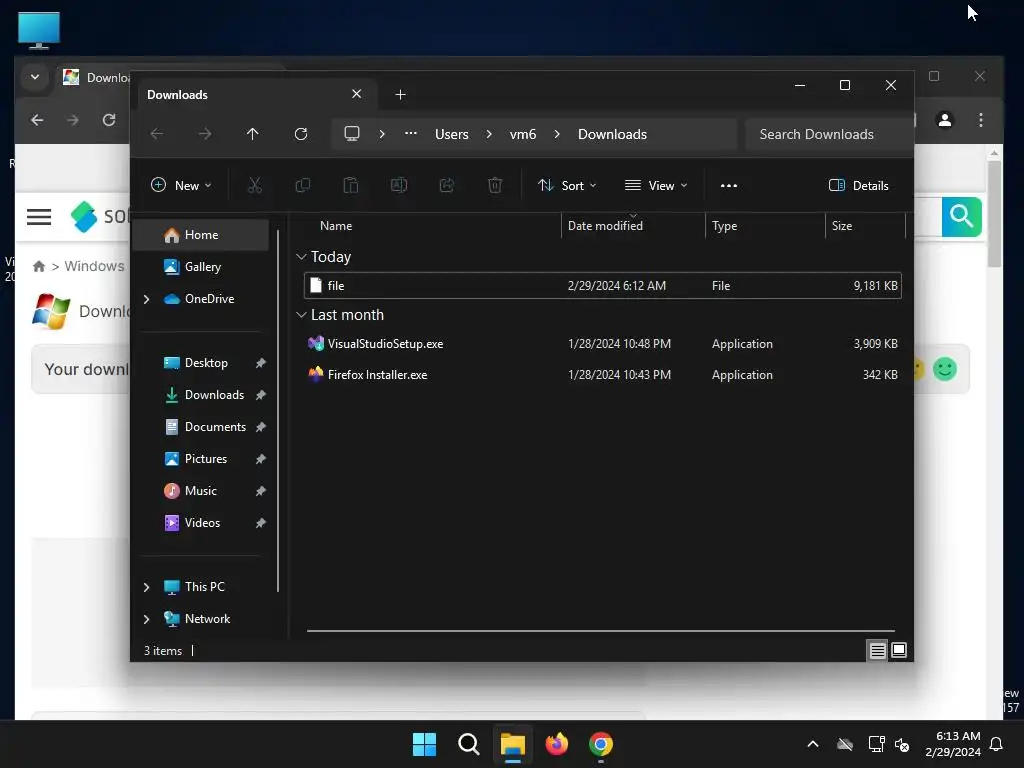The height and width of the screenshot is (768, 1024).
Task: Click the Paste clipboard icon
Action: click(351, 185)
